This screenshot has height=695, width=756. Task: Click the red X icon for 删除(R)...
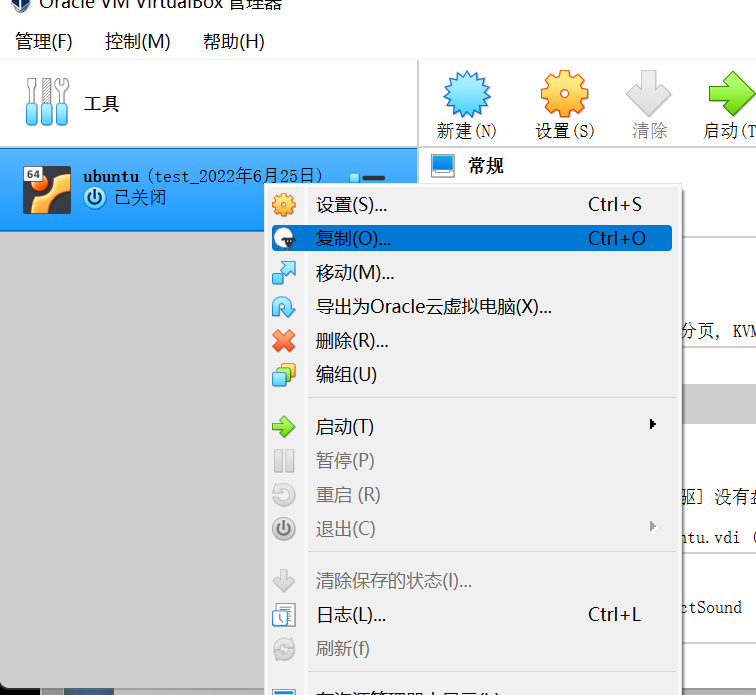coord(284,341)
